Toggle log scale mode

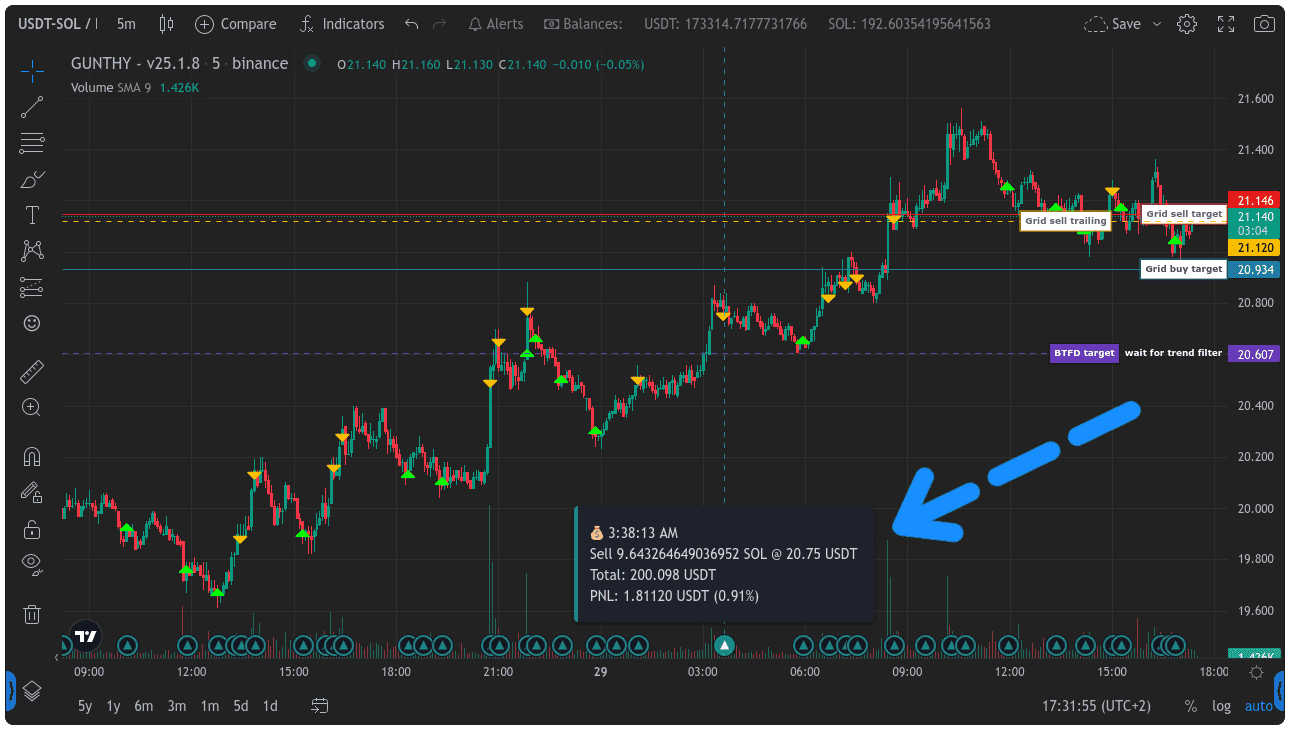[1221, 706]
